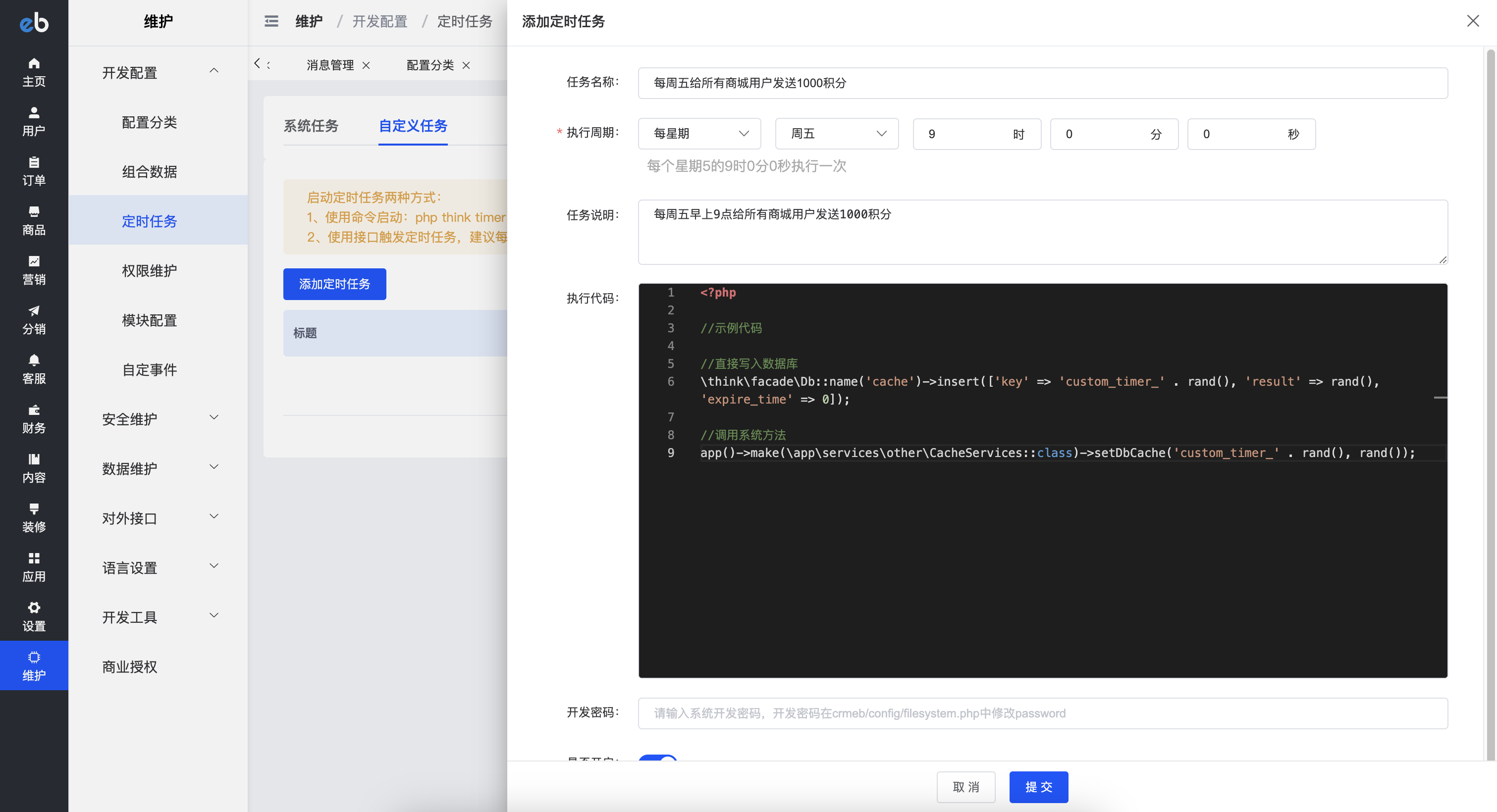Click the eb logo icon
The height and width of the screenshot is (812, 1497).
[x=34, y=22]
